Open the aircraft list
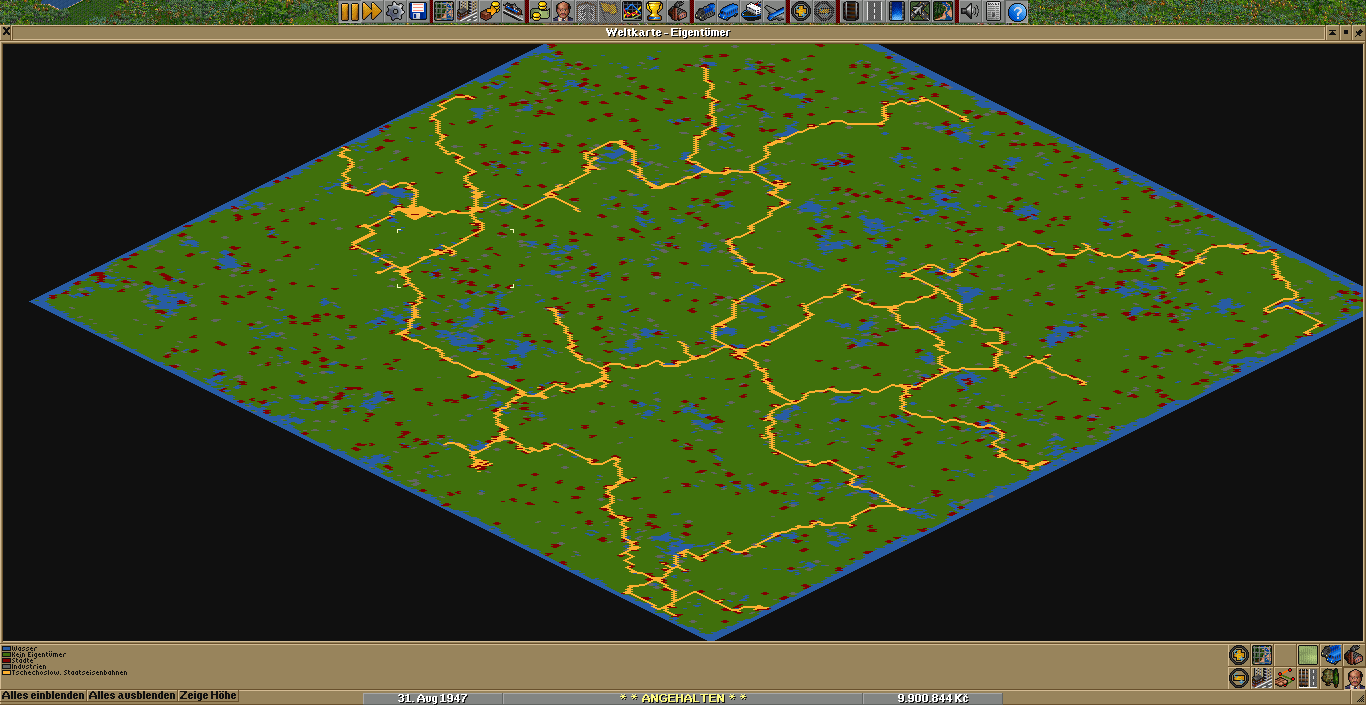Screen dimensions: 1366x705 point(775,12)
